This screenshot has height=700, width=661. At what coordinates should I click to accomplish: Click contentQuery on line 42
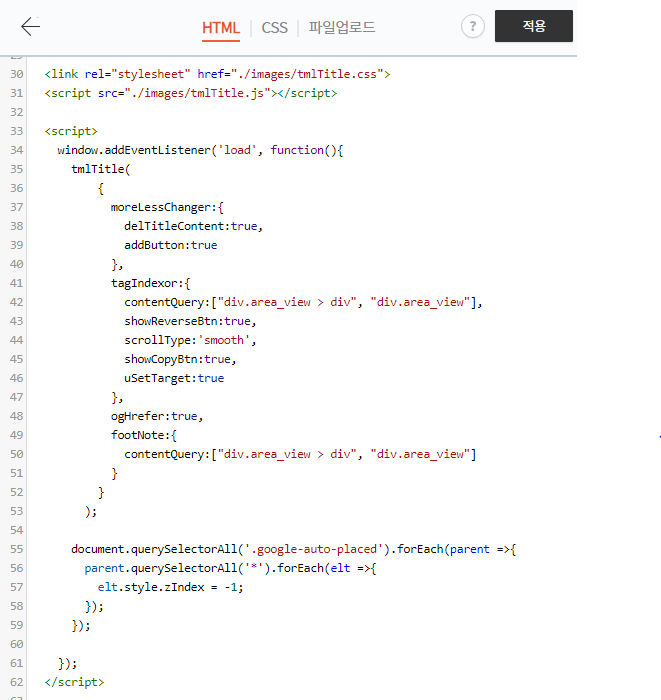click(164, 302)
